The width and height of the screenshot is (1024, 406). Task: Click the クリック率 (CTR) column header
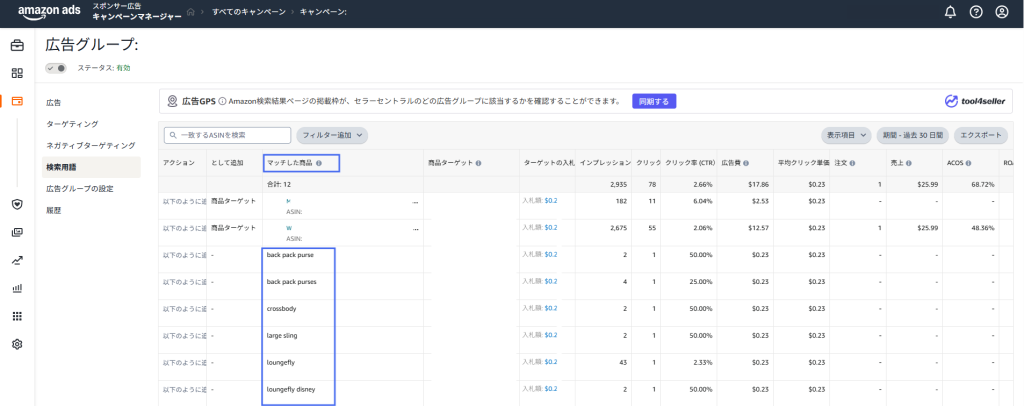(x=690, y=163)
